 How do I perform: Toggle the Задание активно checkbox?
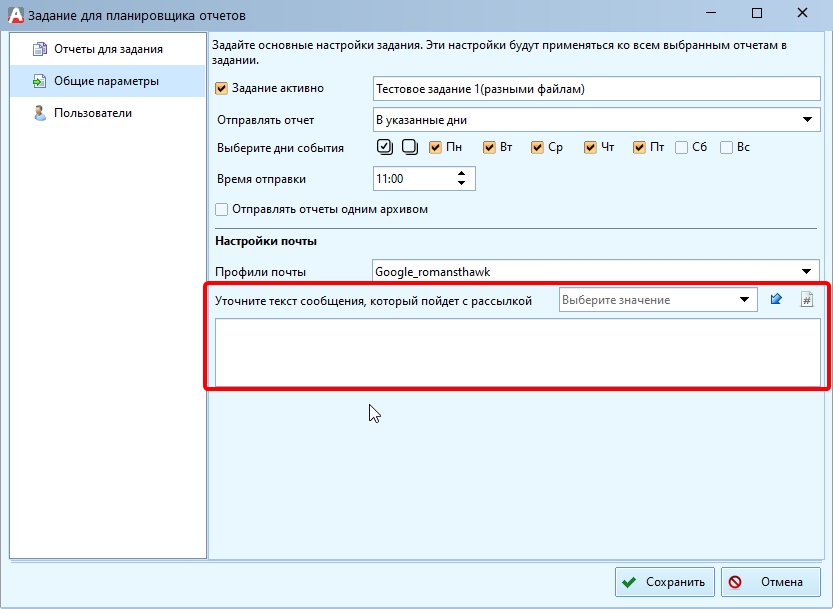point(222,88)
